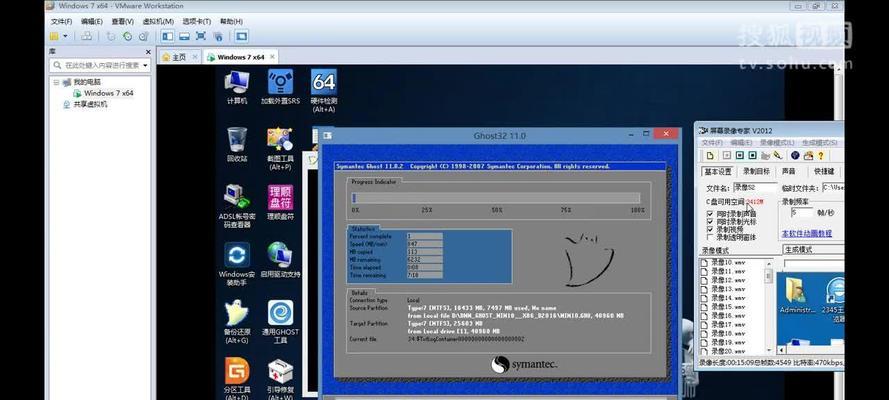Open VMware 虚拟机(M) menu
This screenshot has width=889, height=400.
pos(158,22)
